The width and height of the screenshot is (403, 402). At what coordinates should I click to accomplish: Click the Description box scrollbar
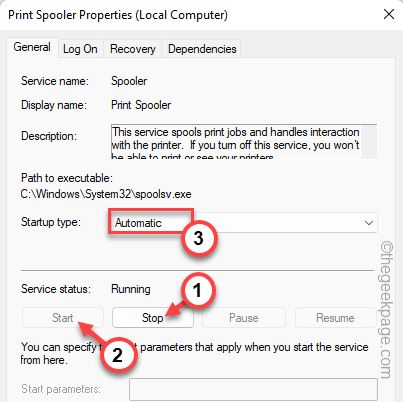[x=369, y=142]
